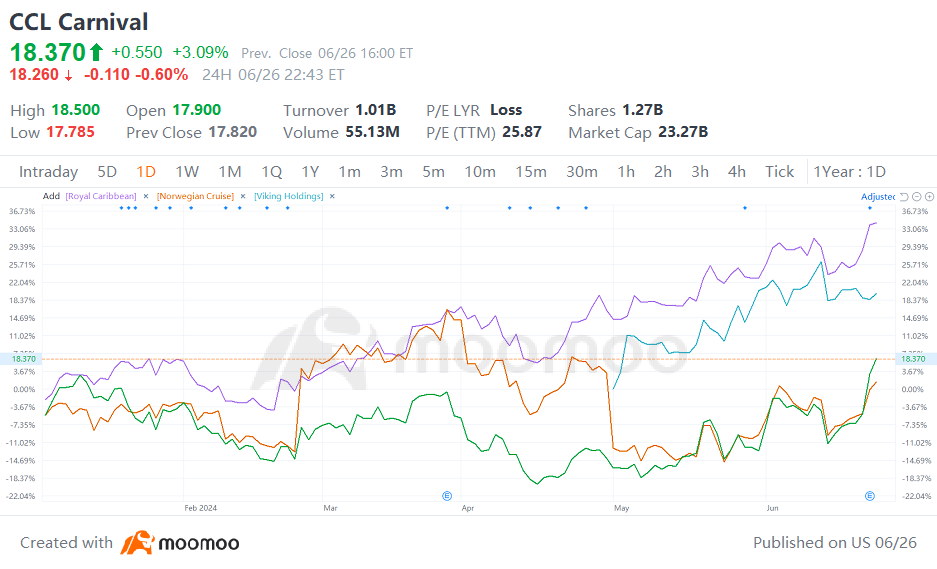Select the 10m interval tab

coord(480,172)
